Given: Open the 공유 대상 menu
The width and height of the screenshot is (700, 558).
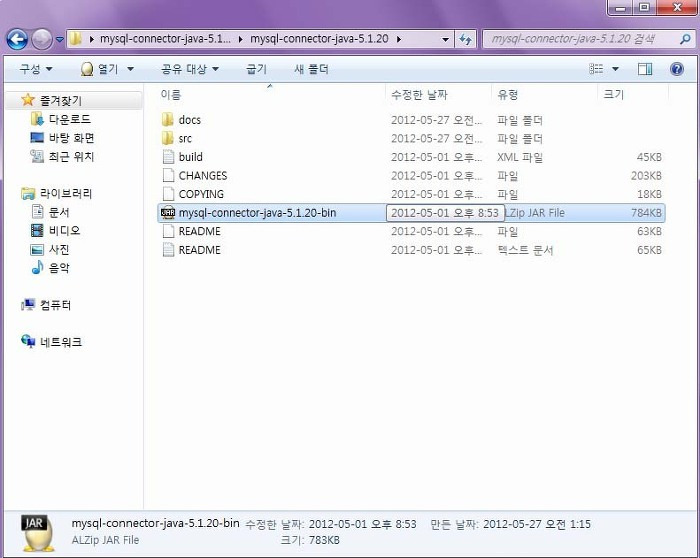Looking at the screenshot, I should coord(190,69).
